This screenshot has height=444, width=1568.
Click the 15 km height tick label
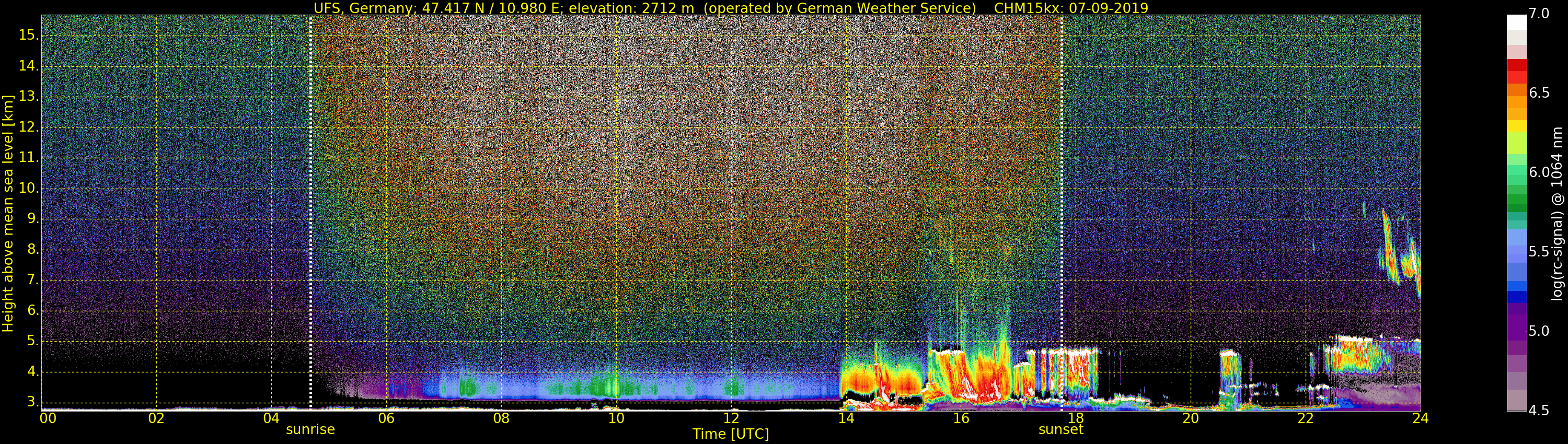click(x=29, y=34)
